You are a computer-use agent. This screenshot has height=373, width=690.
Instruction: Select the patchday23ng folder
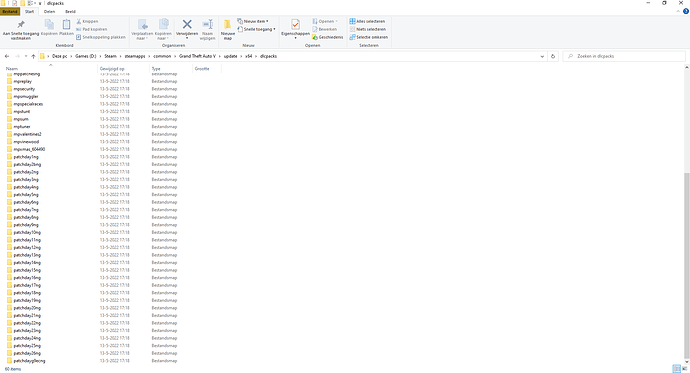coord(27,331)
